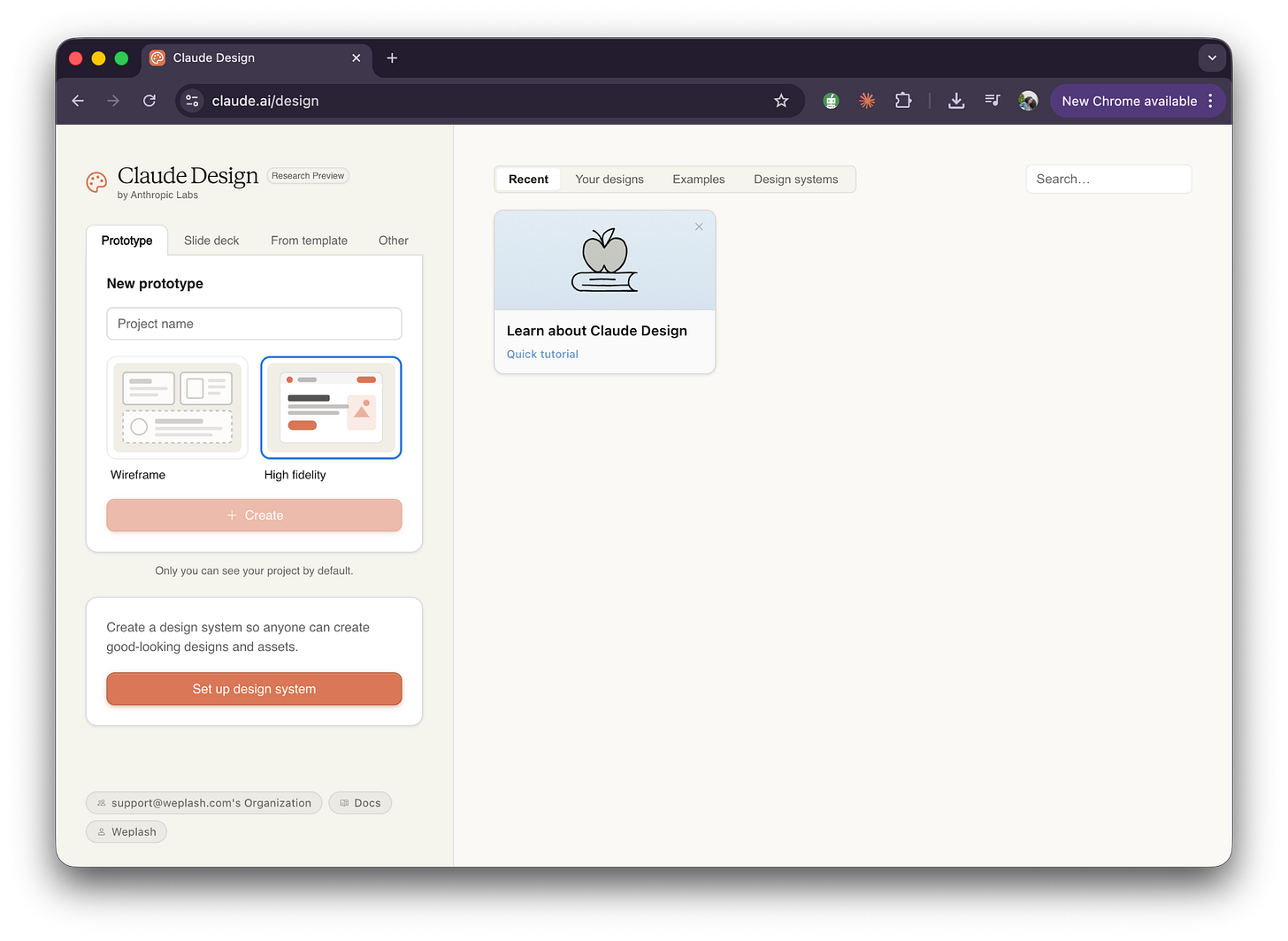Close the Claude Design browser tab
Screen dimensions: 1288x941
(356, 57)
